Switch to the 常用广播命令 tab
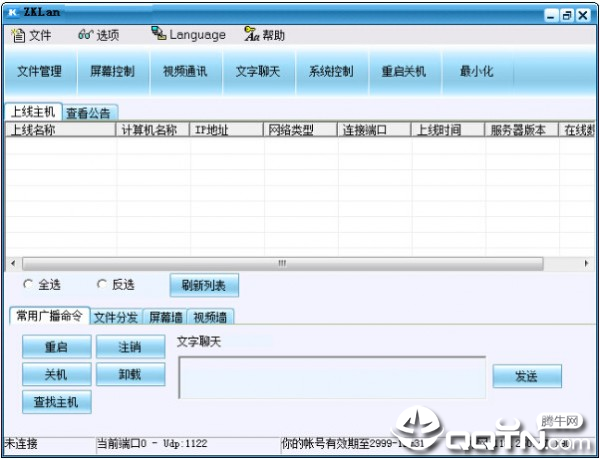The height and width of the screenshot is (459, 600). (x=49, y=316)
